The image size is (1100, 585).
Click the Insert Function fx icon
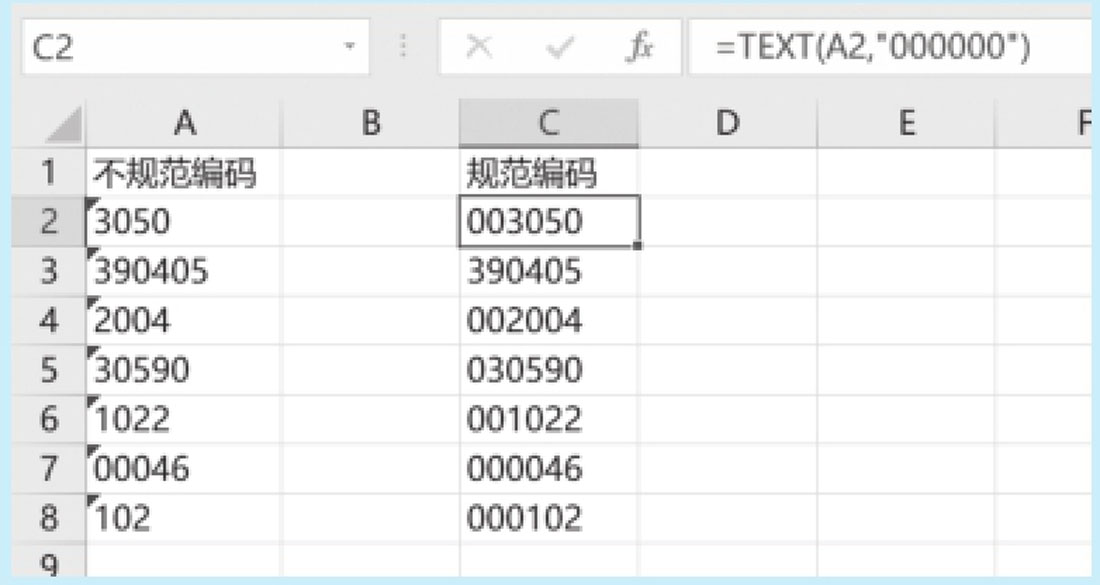click(639, 48)
